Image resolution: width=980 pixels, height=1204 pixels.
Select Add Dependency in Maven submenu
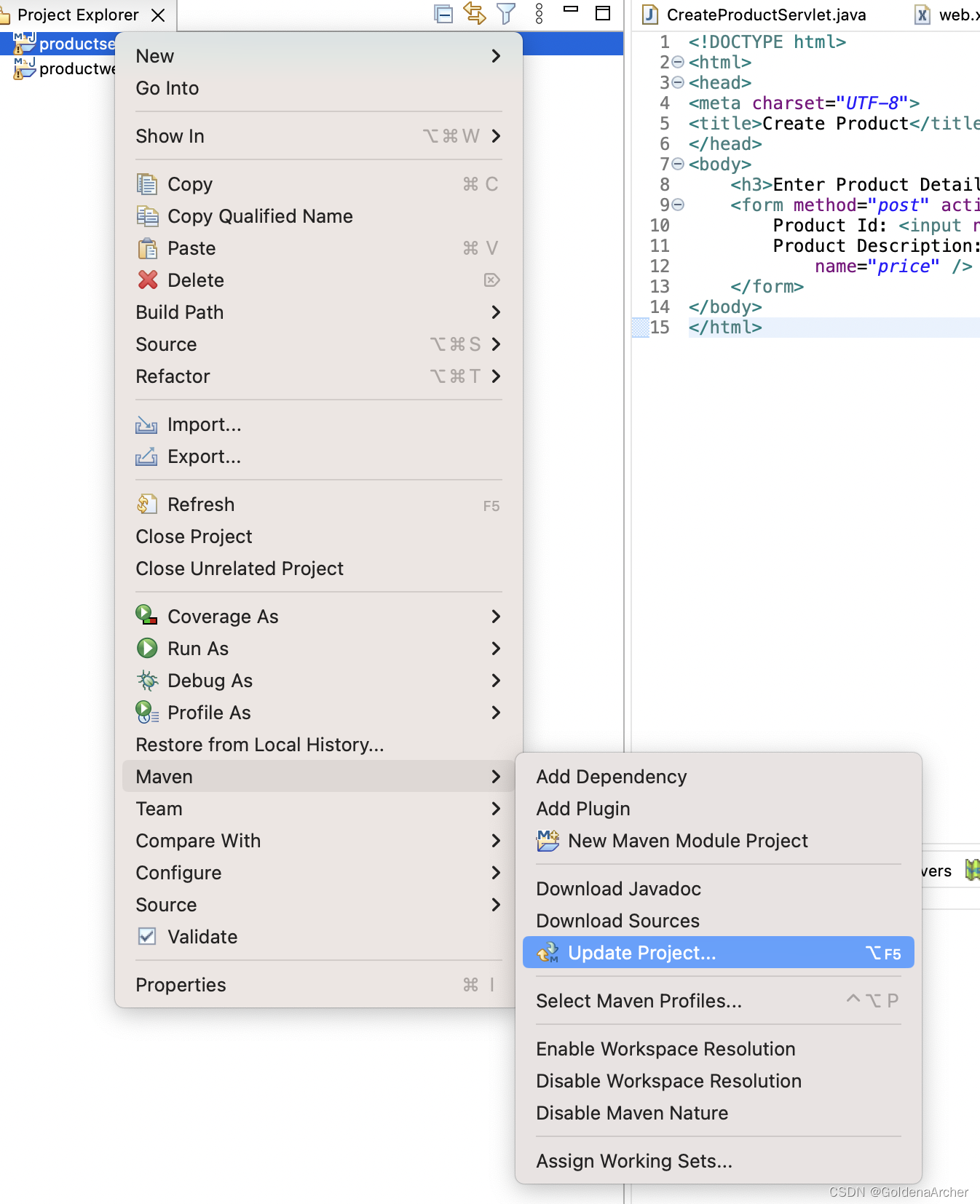(719, 777)
